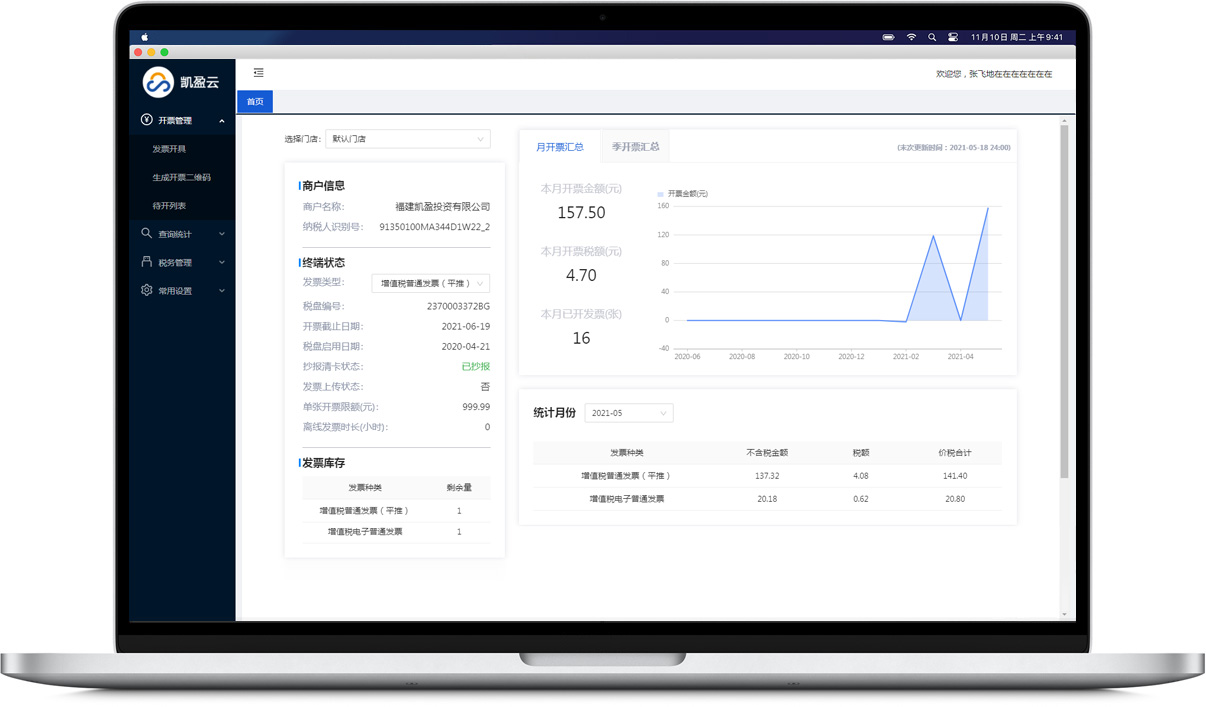Switch to the 首页 tab
Image resolution: width=1206 pixels, height=707 pixels.
coord(255,102)
